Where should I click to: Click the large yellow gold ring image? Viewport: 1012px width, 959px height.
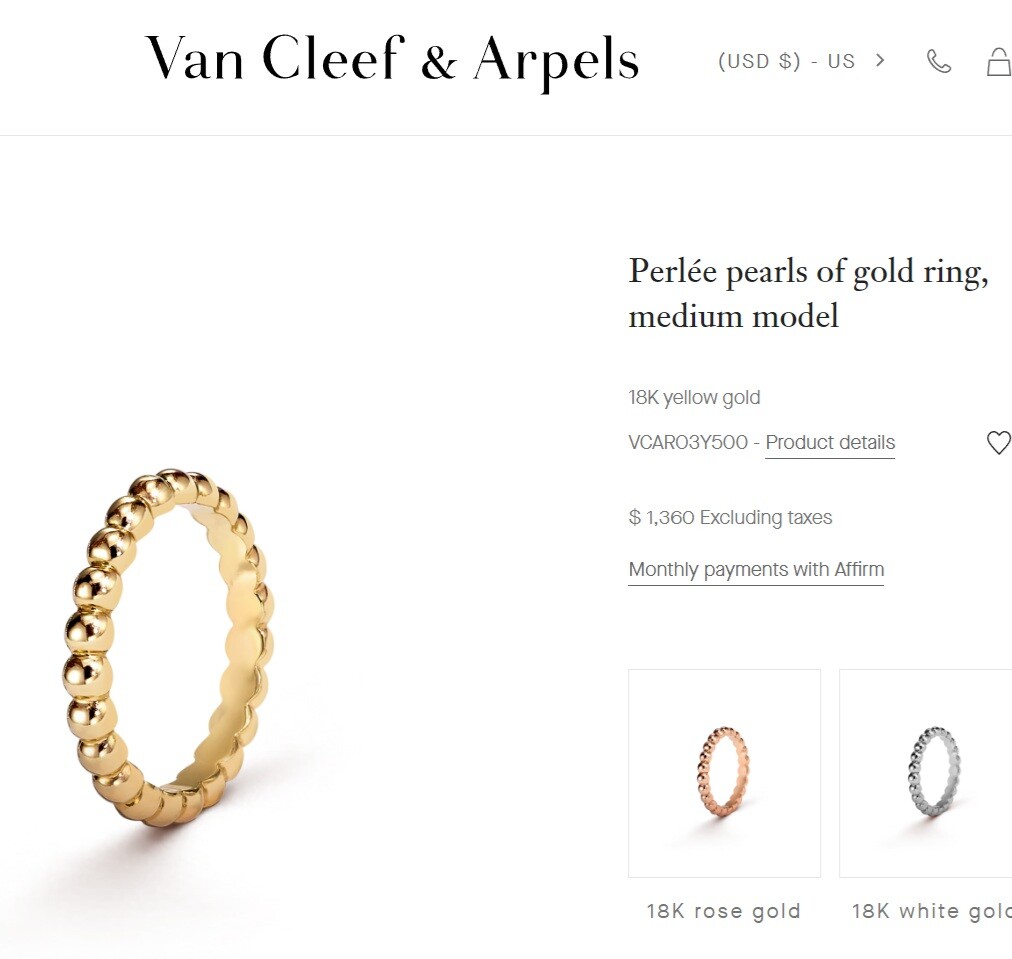[169, 647]
